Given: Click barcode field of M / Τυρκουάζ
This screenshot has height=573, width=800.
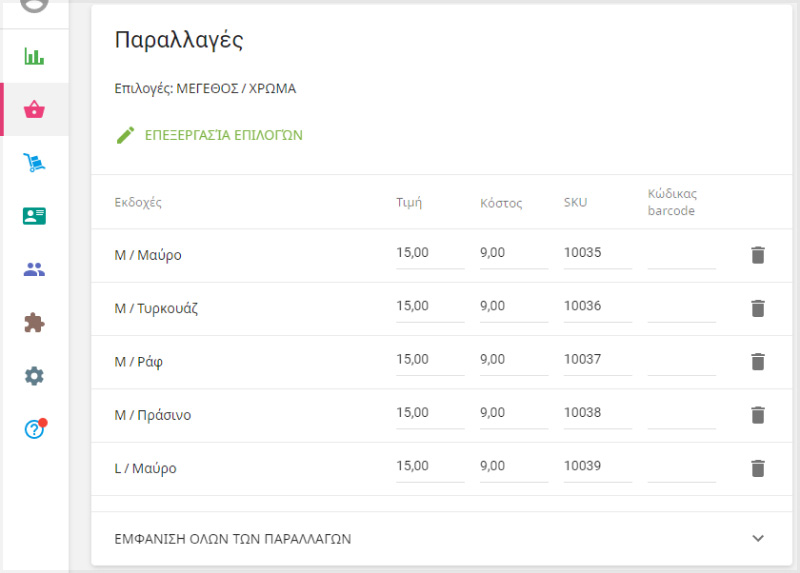Looking at the screenshot, I should [682, 308].
